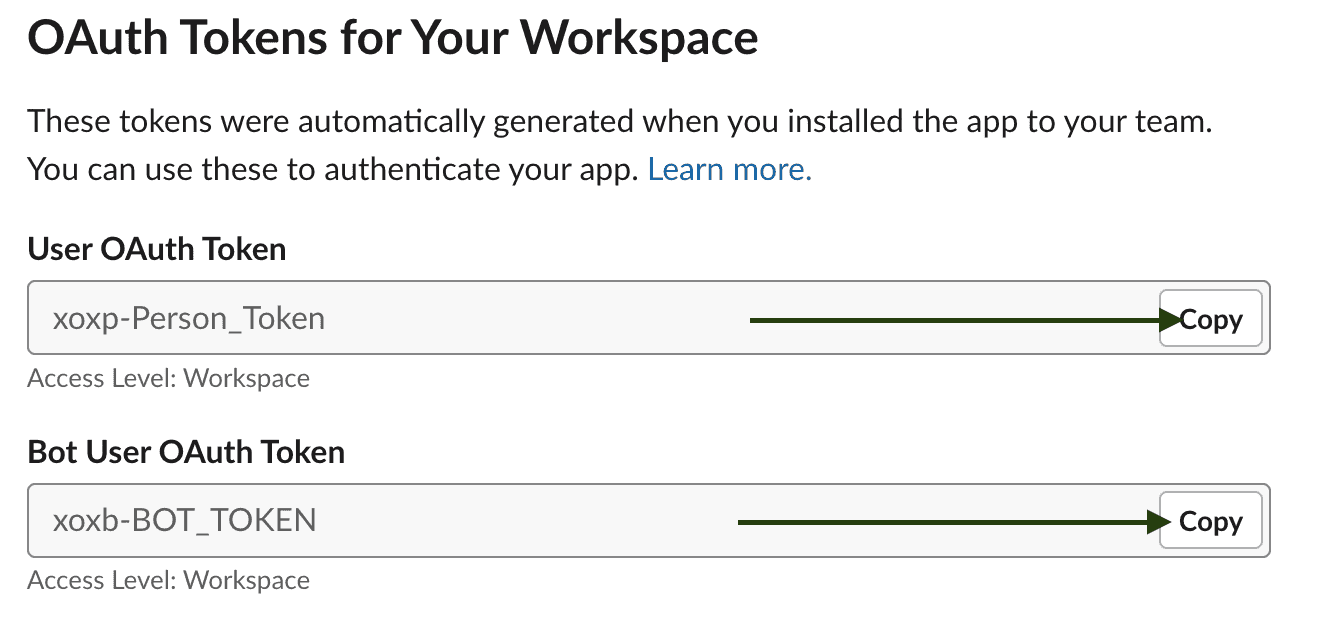Image resolution: width=1326 pixels, height=622 pixels.
Task: Click Access Level text below the bot token
Action: point(168,581)
